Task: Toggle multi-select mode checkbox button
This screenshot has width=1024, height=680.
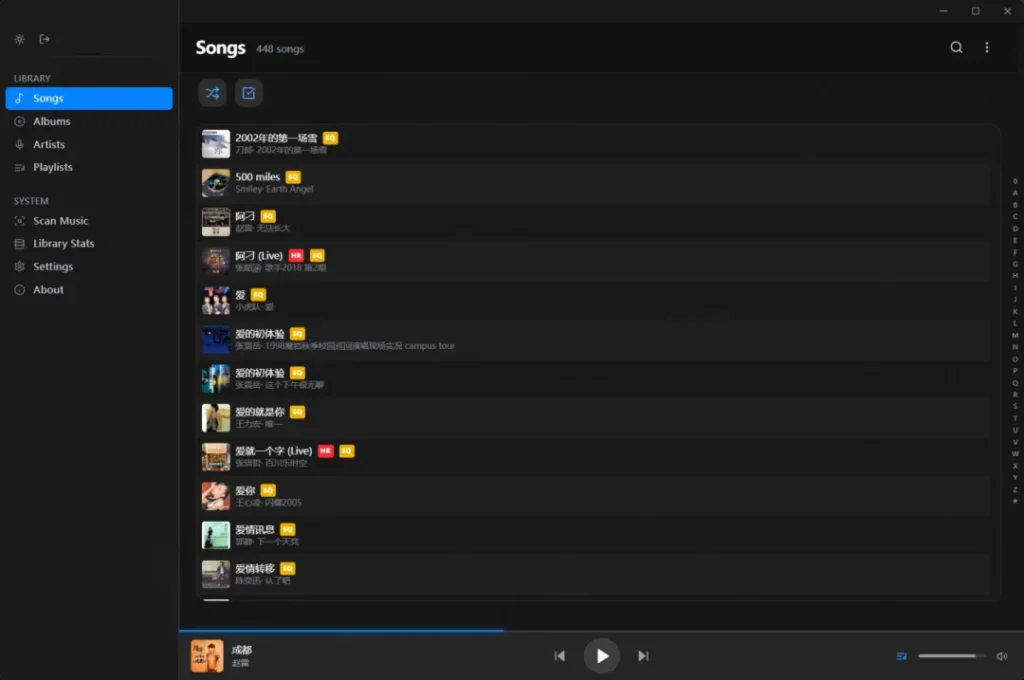Action: 249,93
